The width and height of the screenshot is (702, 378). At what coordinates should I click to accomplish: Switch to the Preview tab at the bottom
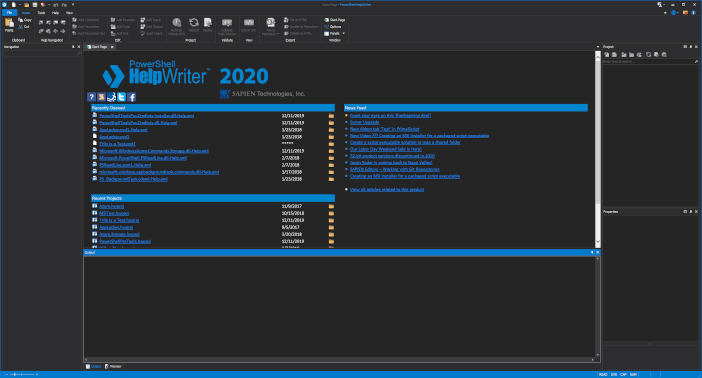pyautogui.click(x=113, y=366)
